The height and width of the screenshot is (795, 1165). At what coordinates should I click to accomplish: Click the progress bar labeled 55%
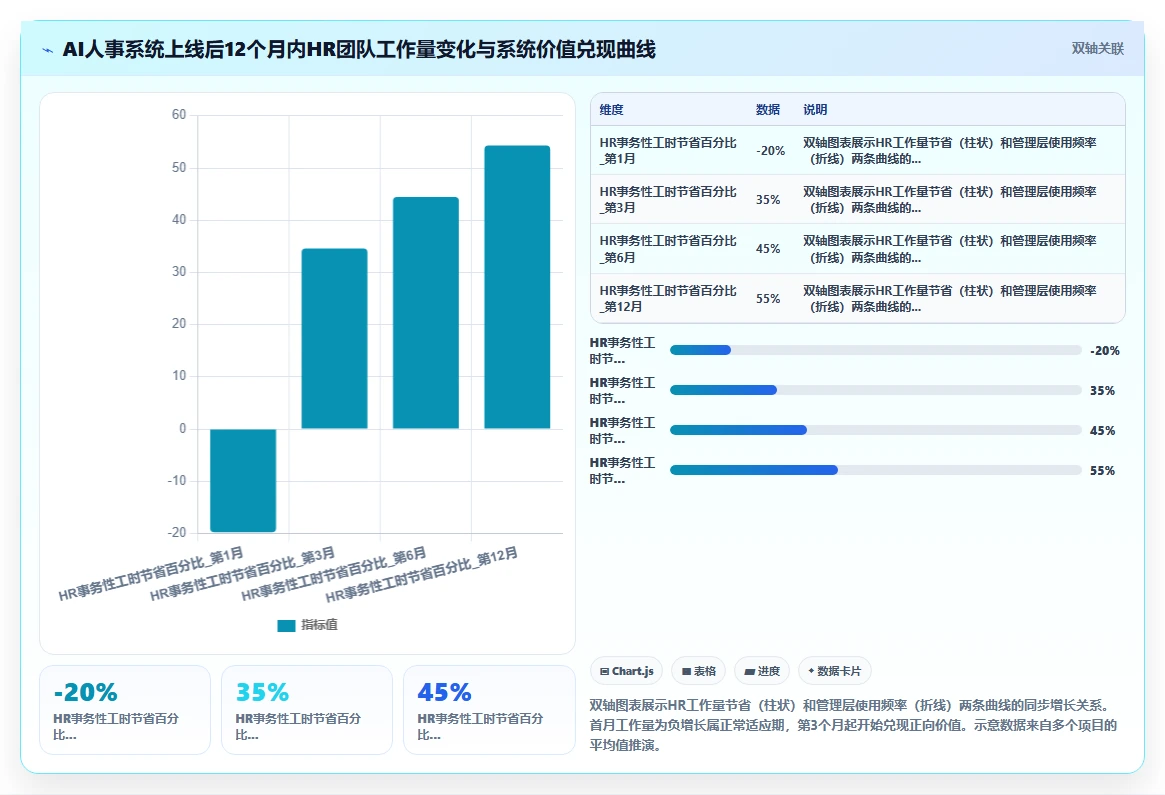pyautogui.click(x=875, y=470)
